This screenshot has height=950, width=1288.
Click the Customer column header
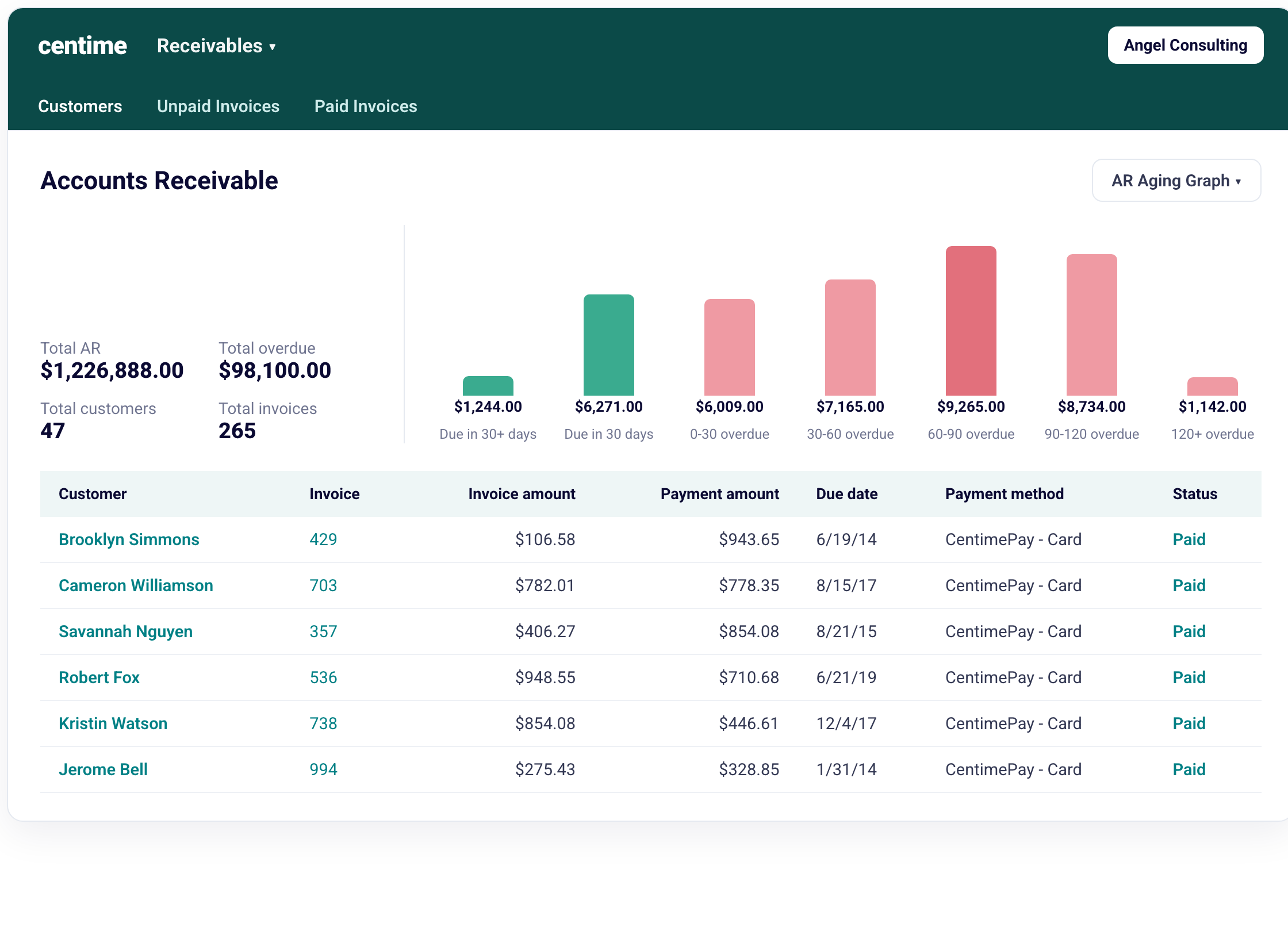pyautogui.click(x=93, y=494)
